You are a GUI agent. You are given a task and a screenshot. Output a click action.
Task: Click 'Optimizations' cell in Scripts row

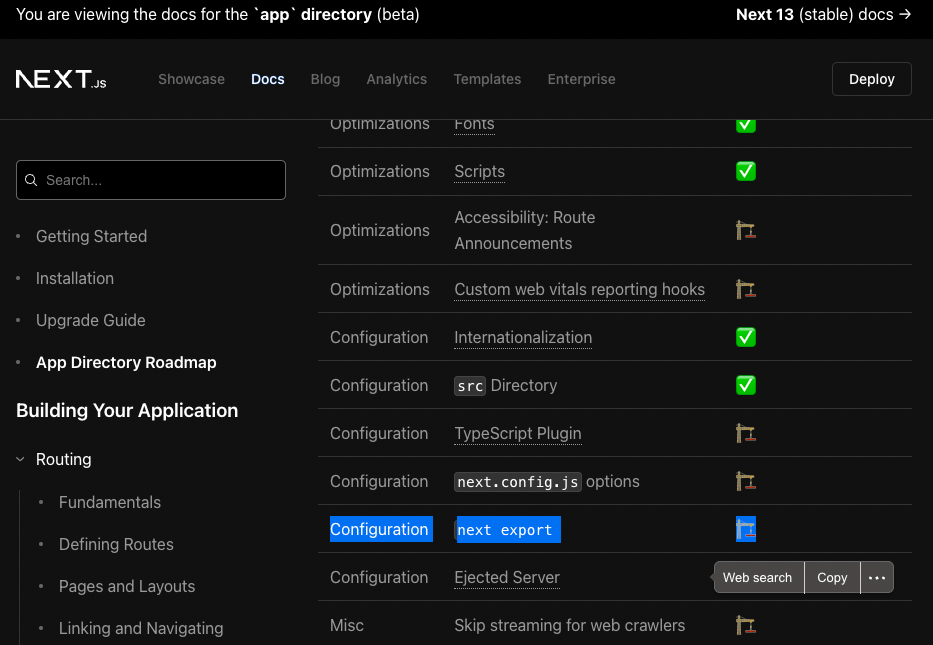click(380, 171)
